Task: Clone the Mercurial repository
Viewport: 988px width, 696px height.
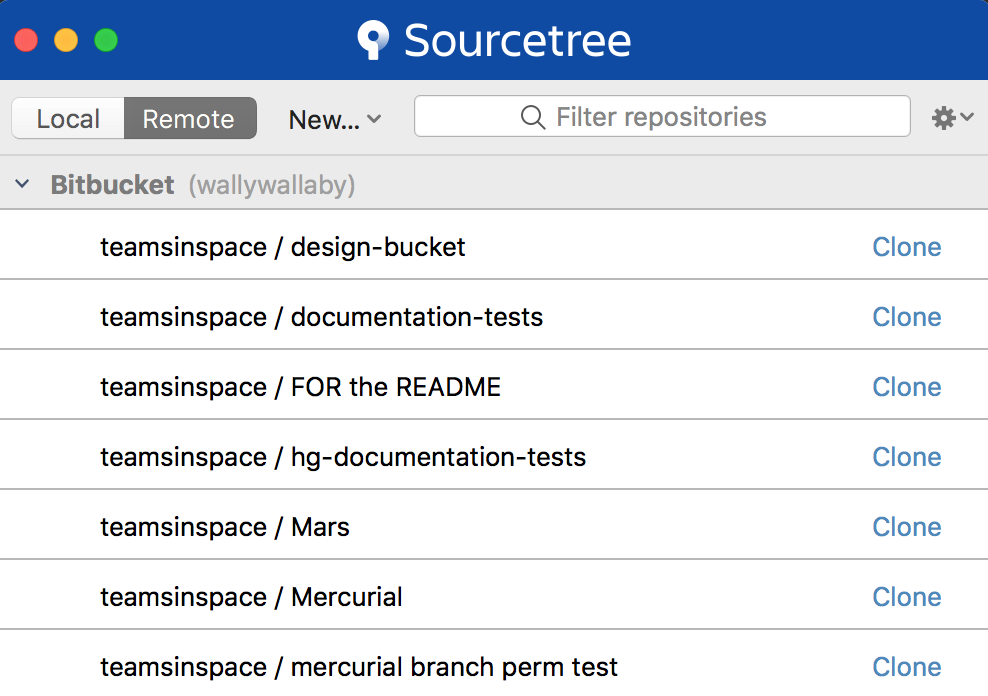Action: tap(906, 597)
